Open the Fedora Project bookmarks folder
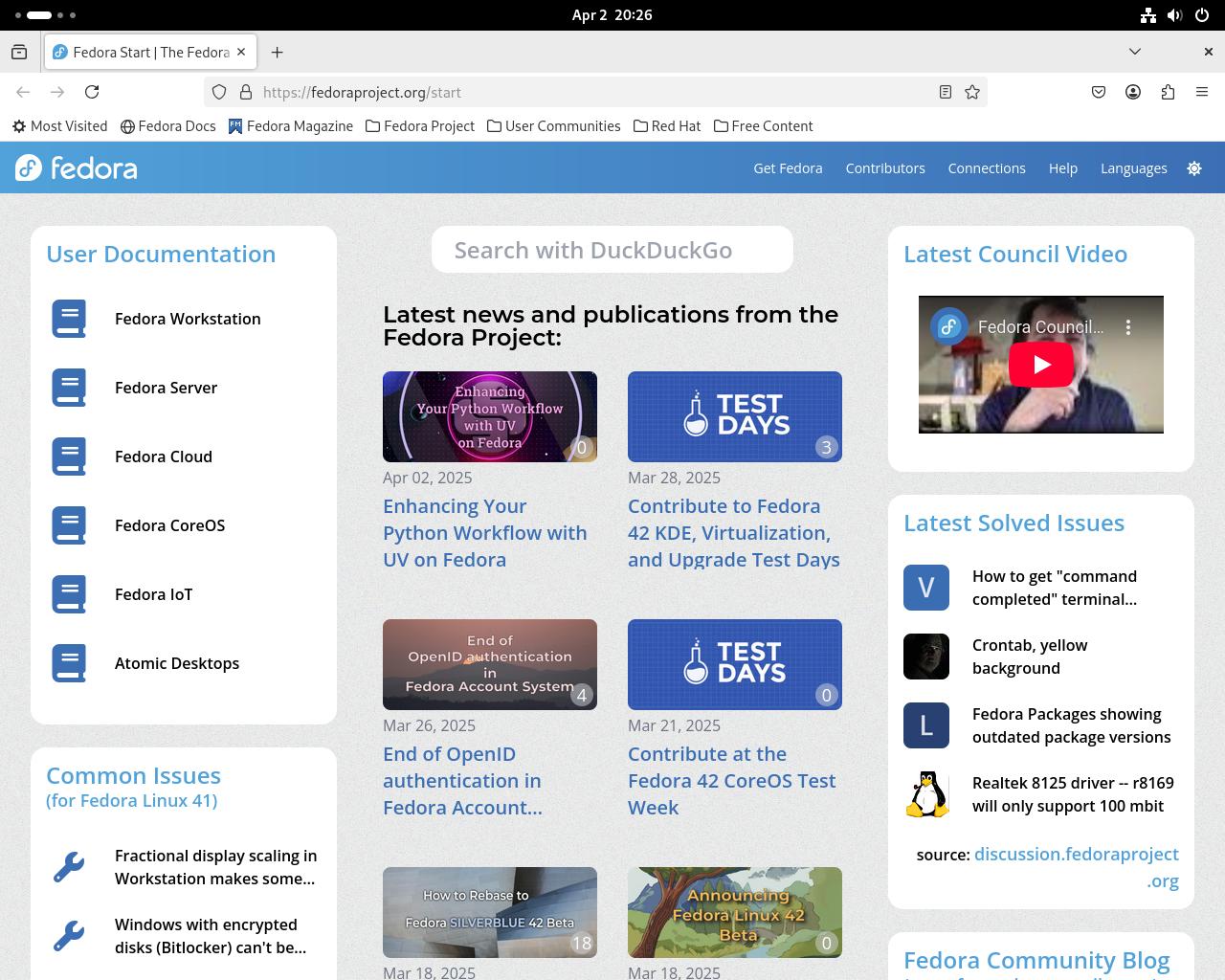 click(420, 126)
